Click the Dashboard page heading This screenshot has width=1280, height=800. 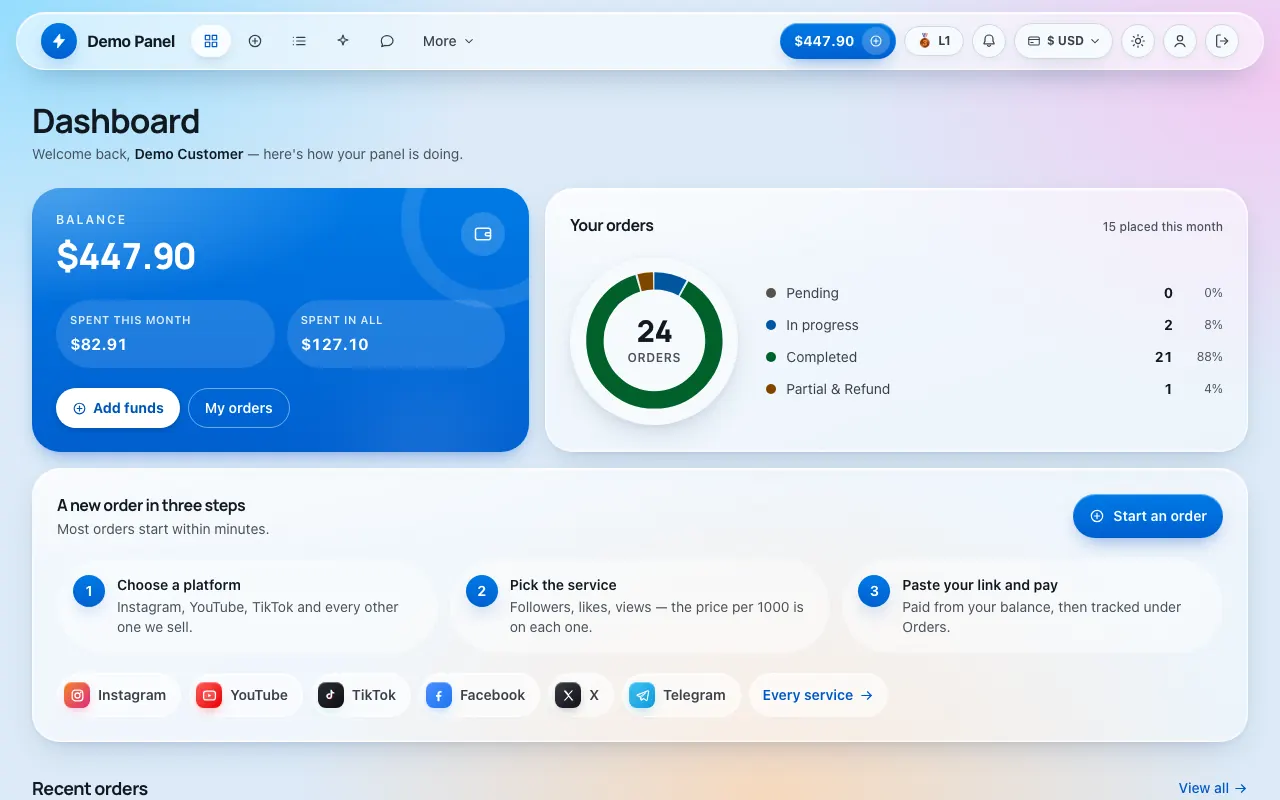[116, 121]
